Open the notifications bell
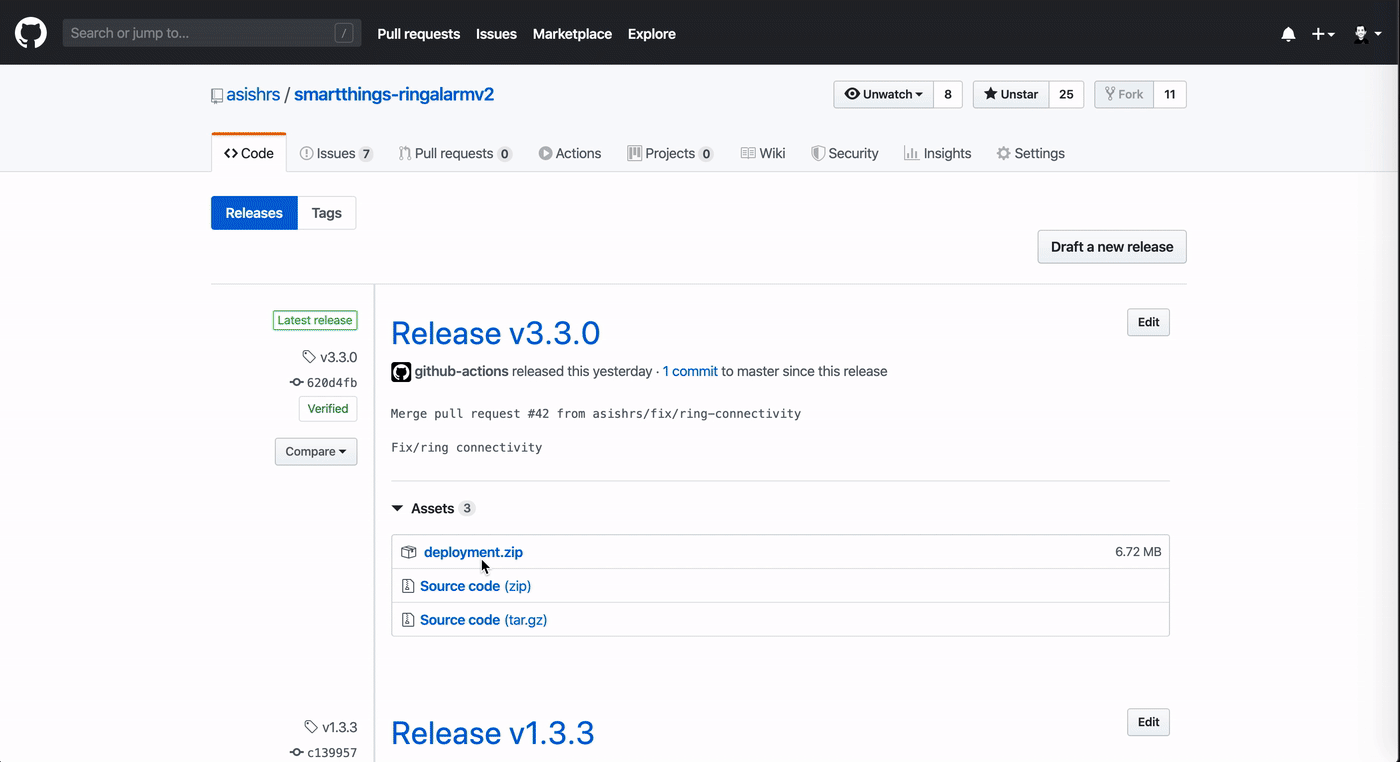The image size is (1400, 762). click(x=1288, y=34)
